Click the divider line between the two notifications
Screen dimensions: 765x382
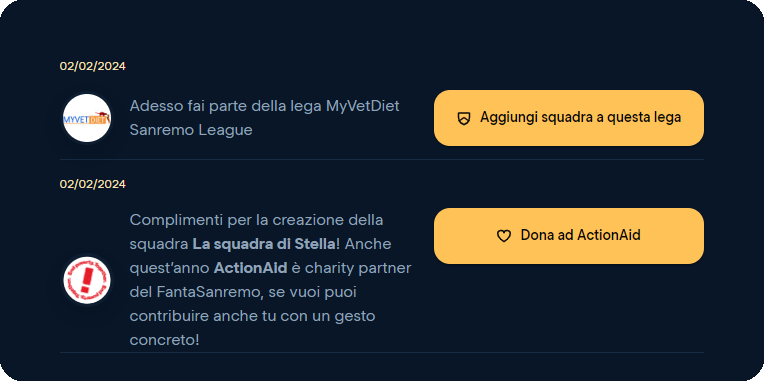[382, 160]
